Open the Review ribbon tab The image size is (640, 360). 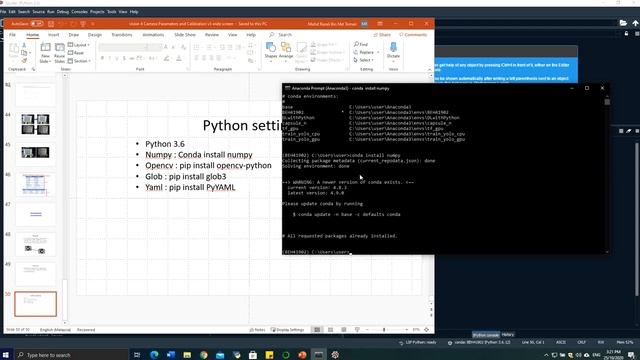pyautogui.click(x=212, y=35)
